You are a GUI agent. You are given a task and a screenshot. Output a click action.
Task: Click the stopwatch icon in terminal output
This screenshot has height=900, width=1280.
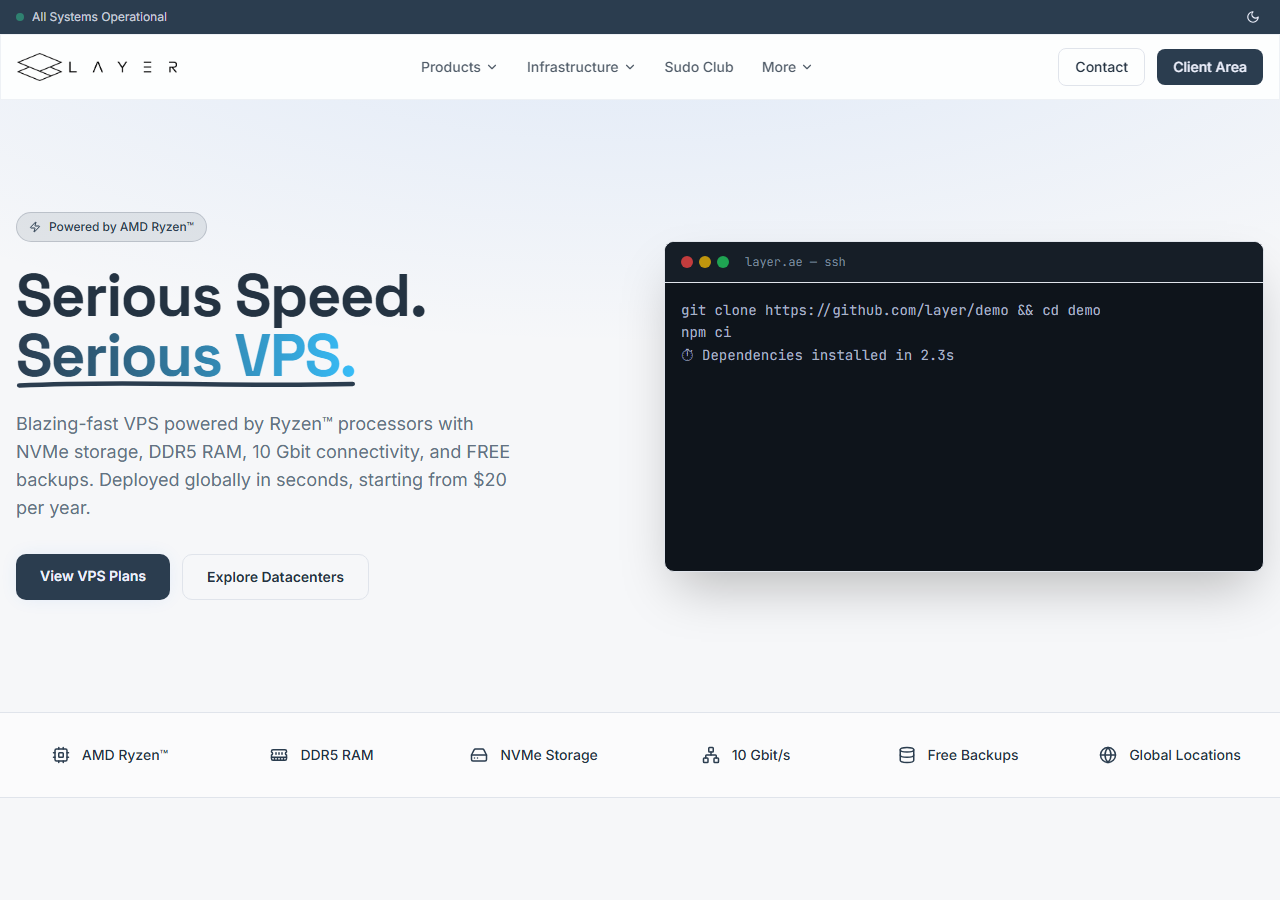click(688, 355)
